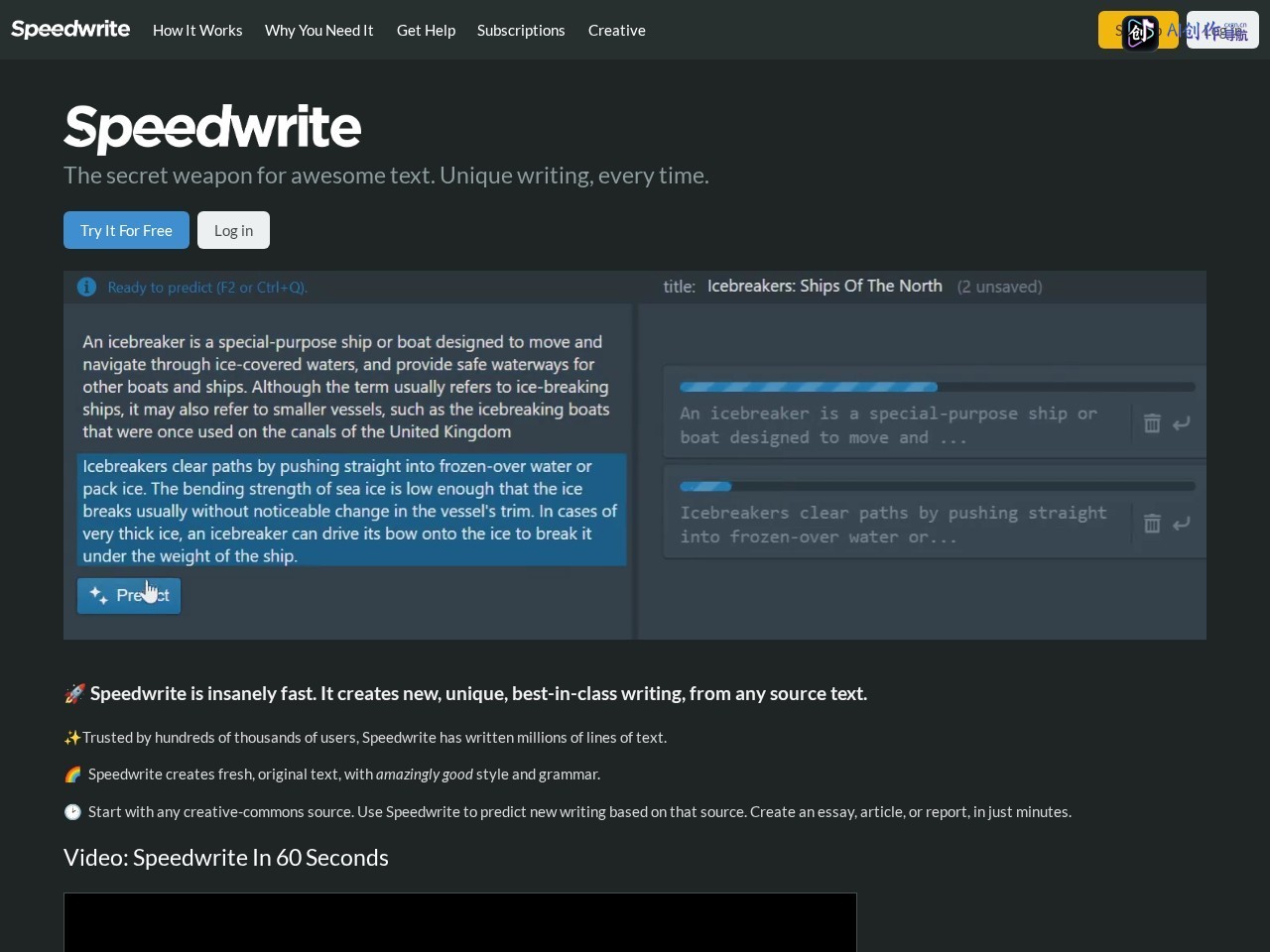Click the 'Video: Speedwrite In 60 Seconds' heading
The width and height of the screenshot is (1270, 952).
(226, 857)
